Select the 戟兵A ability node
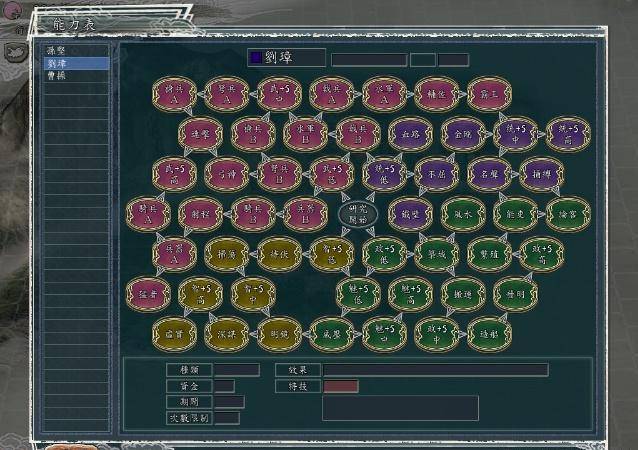Viewport: 638px width, 450px height. 332,94
